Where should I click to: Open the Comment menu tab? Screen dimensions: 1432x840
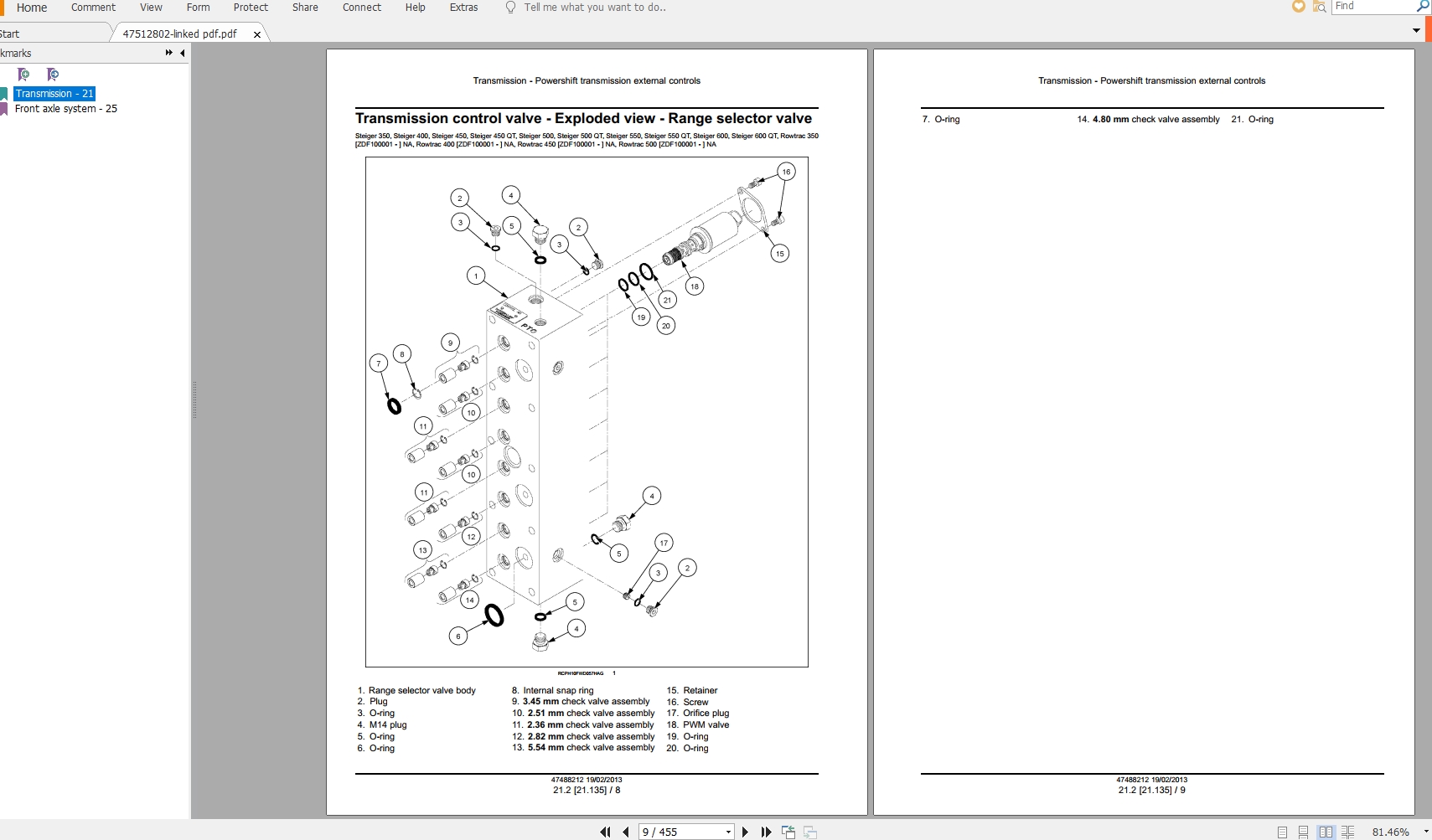[x=93, y=8]
